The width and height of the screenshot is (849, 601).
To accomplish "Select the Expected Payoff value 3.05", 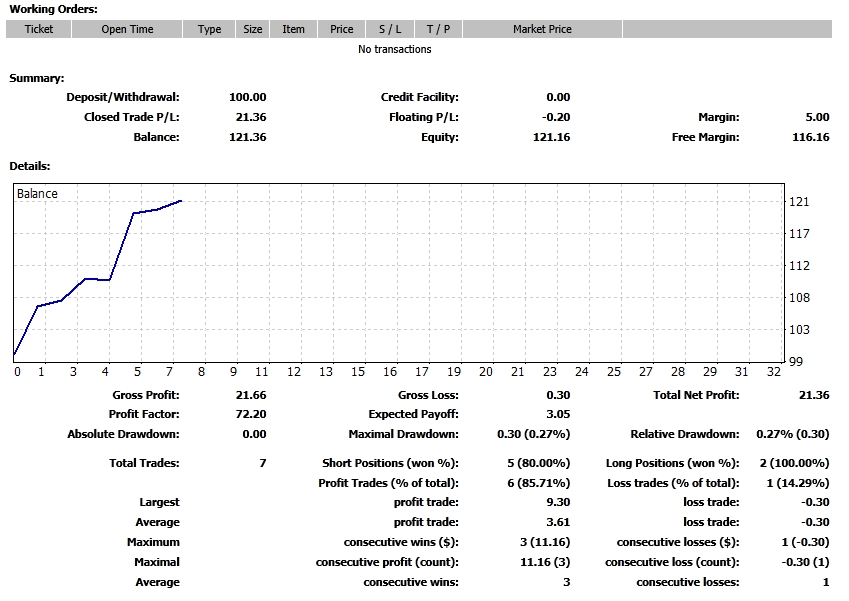I will [x=558, y=414].
